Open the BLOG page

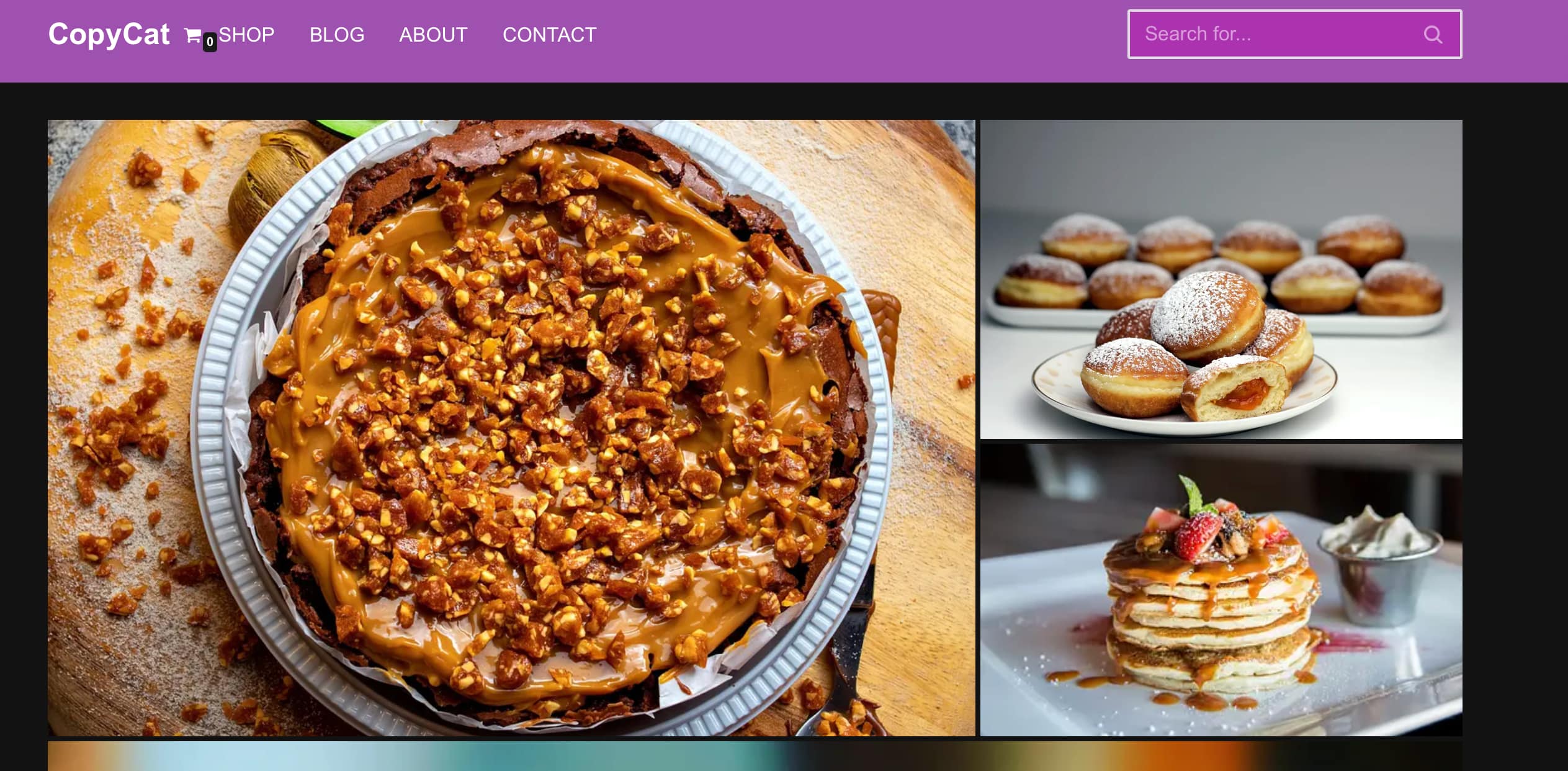pyautogui.click(x=337, y=35)
